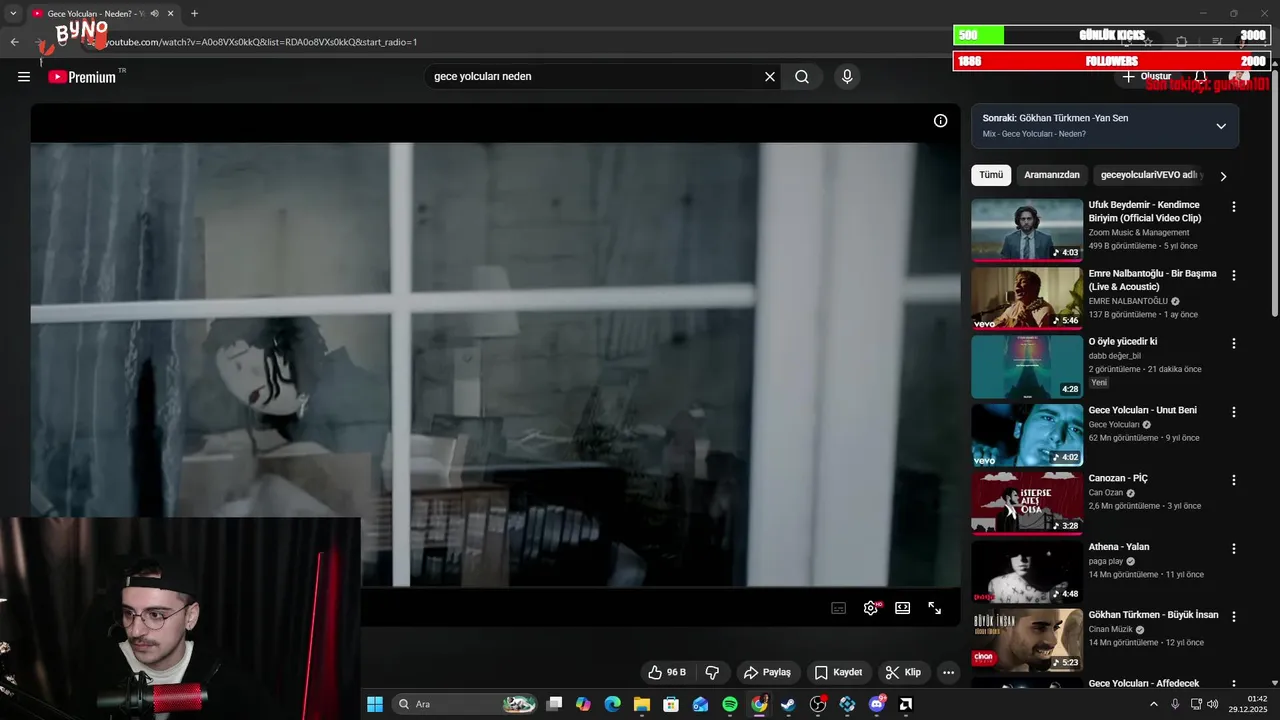This screenshot has width=1280, height=720.
Task: Open the O öyle yücedir ki thumbnail
Action: (x=1027, y=366)
